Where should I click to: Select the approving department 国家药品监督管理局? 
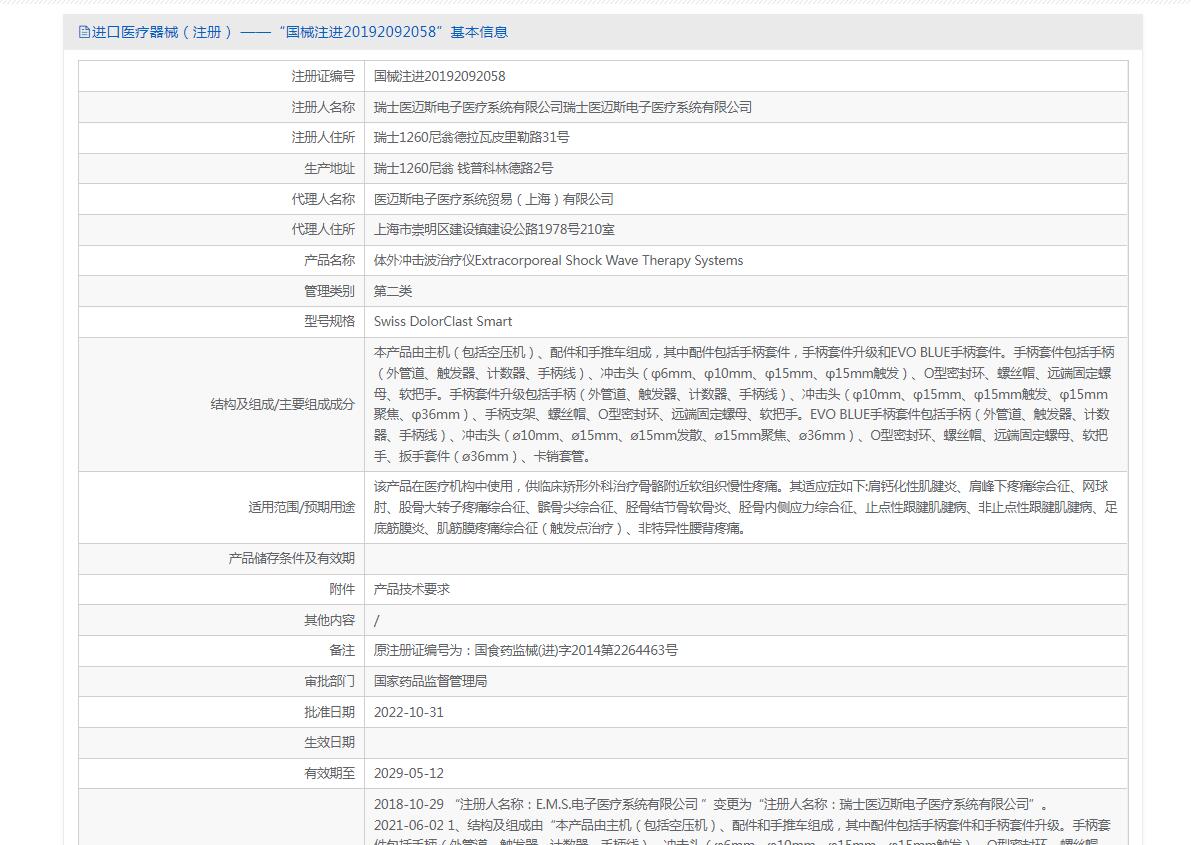[x=430, y=681]
